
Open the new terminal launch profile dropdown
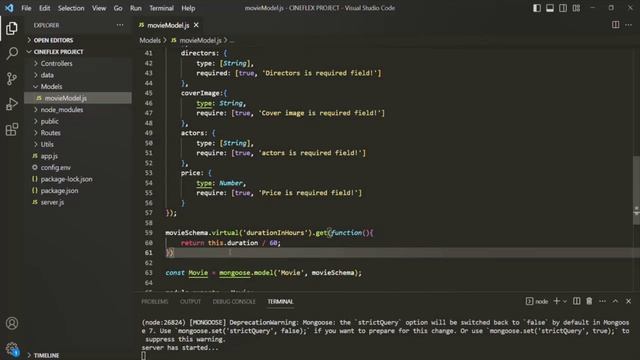pos(565,302)
